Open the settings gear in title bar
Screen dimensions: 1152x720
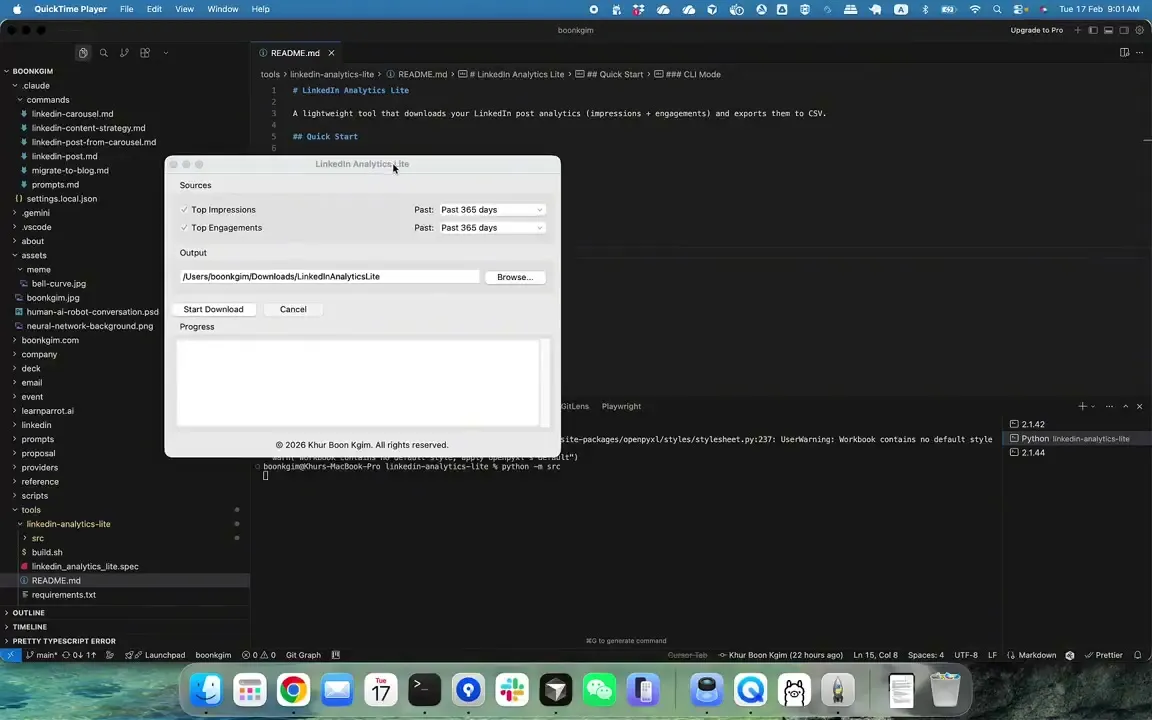pos(1140,30)
